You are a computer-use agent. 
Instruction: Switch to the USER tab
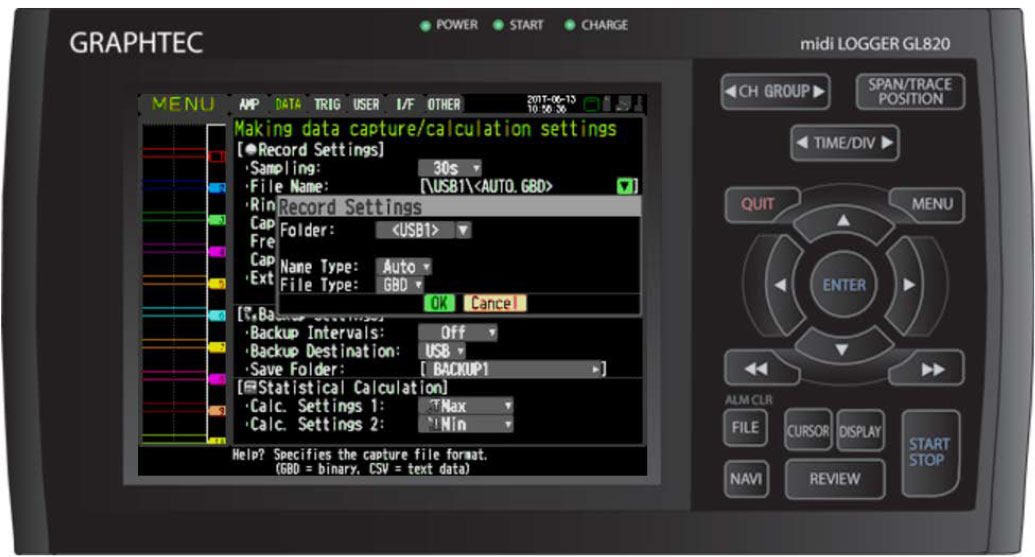[366, 104]
